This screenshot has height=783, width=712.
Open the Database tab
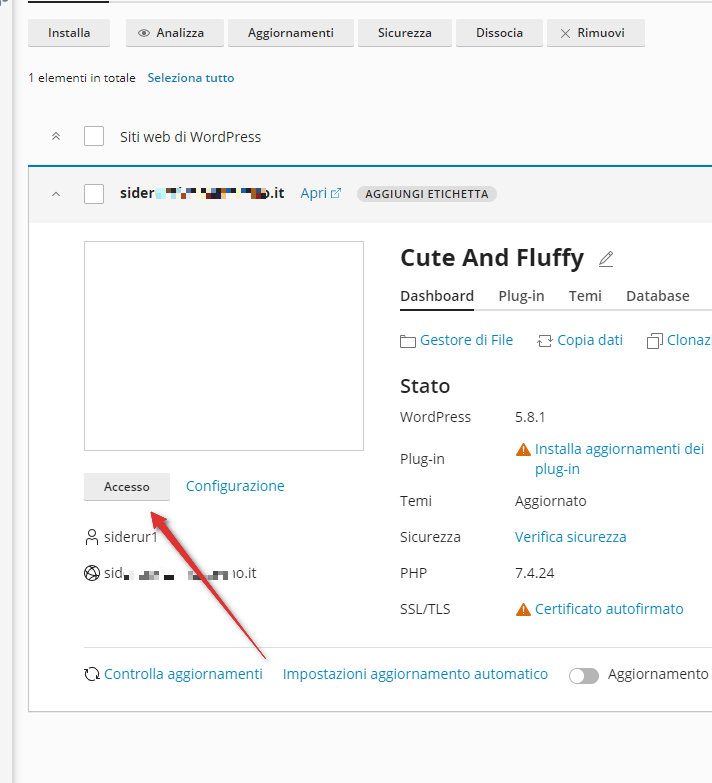658,296
